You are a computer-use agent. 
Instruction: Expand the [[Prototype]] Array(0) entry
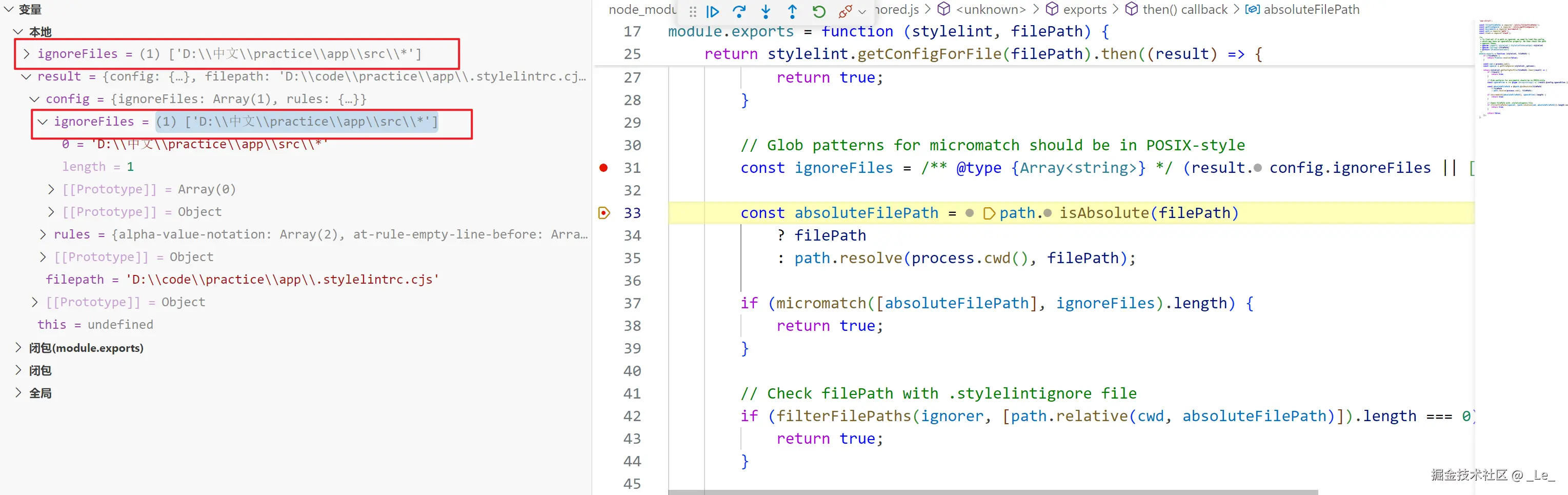[51, 189]
